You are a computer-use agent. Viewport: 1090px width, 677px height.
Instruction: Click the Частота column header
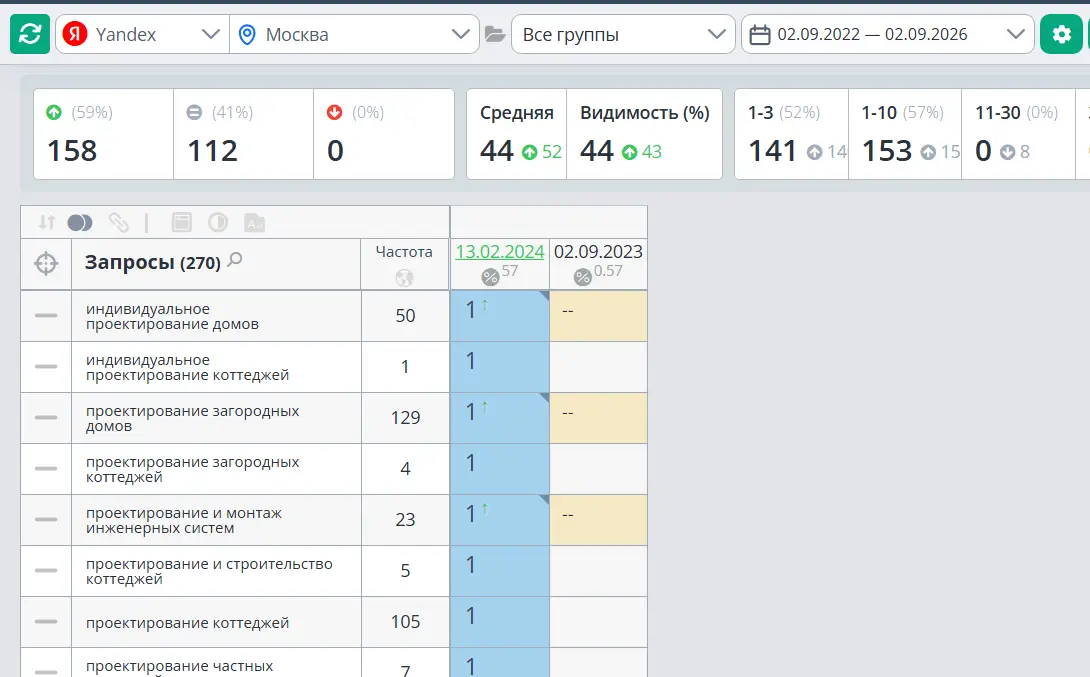(404, 252)
